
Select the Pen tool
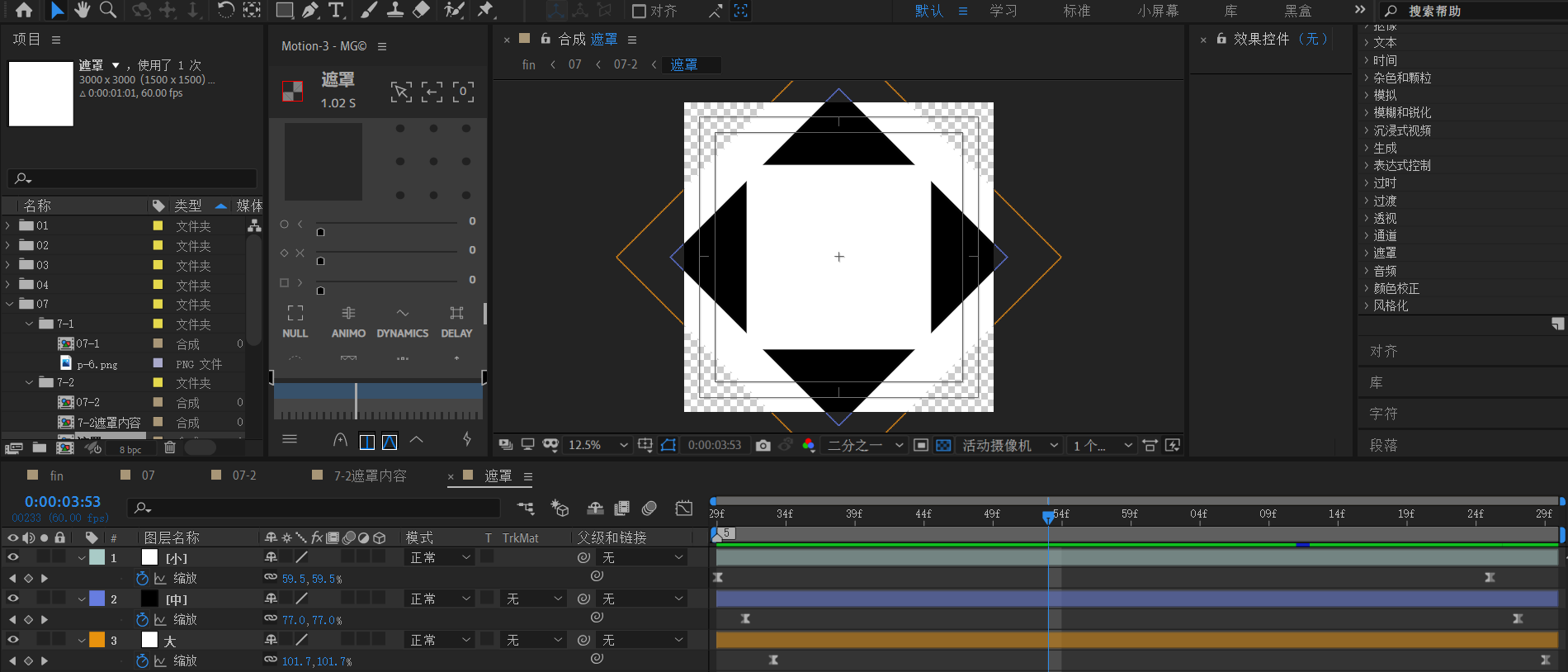tap(310, 10)
